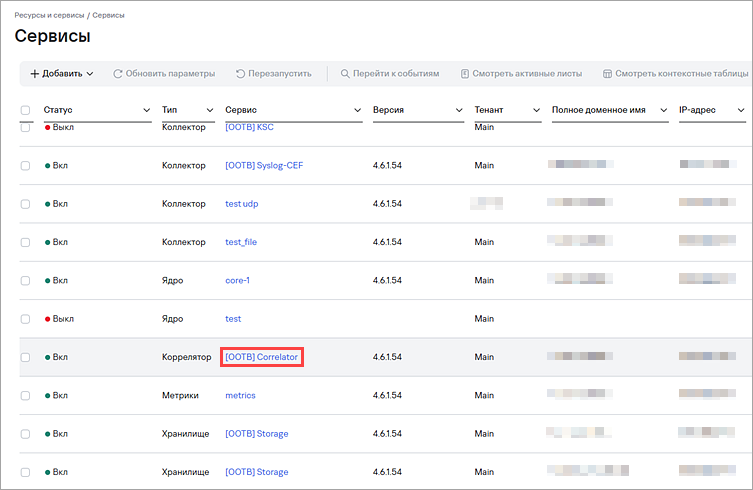Click the Вкл status in core-1 row

click(x=56, y=280)
